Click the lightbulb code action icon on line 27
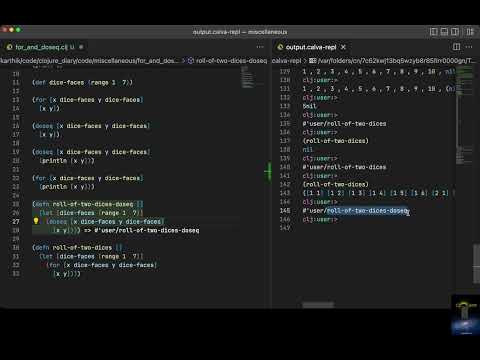 (x=36, y=221)
